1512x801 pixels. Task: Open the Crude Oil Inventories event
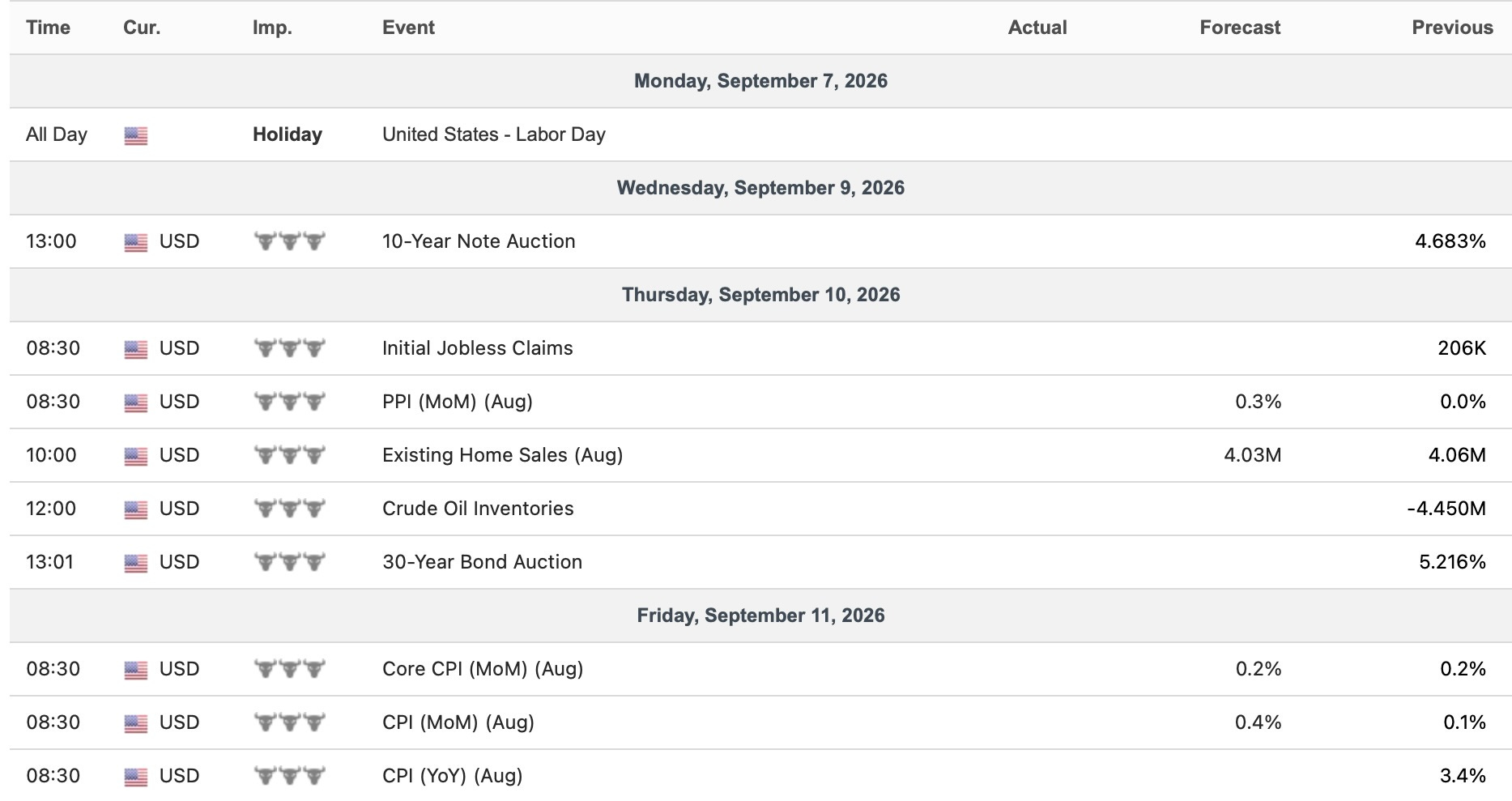[x=478, y=509]
